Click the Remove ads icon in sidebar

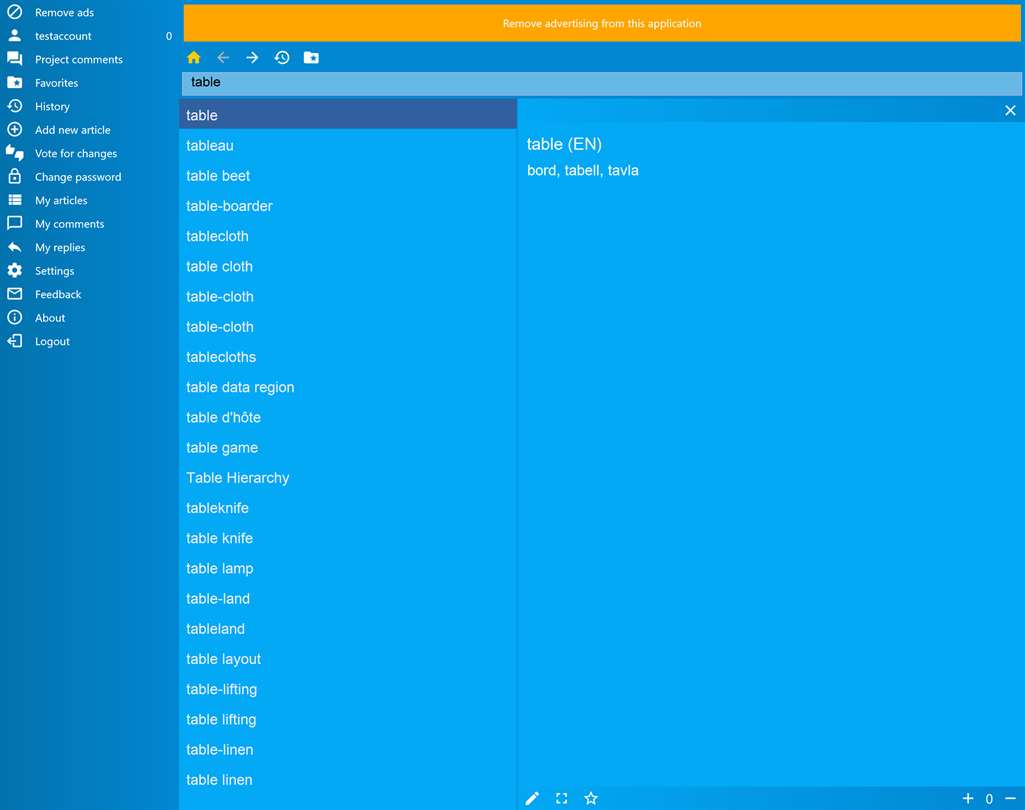point(14,12)
